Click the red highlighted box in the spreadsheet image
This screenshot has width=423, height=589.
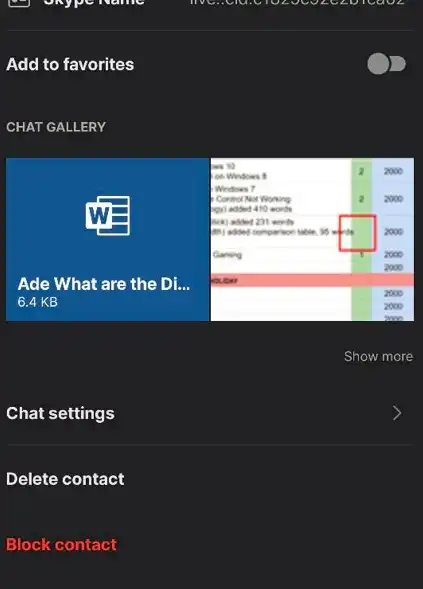pos(357,233)
